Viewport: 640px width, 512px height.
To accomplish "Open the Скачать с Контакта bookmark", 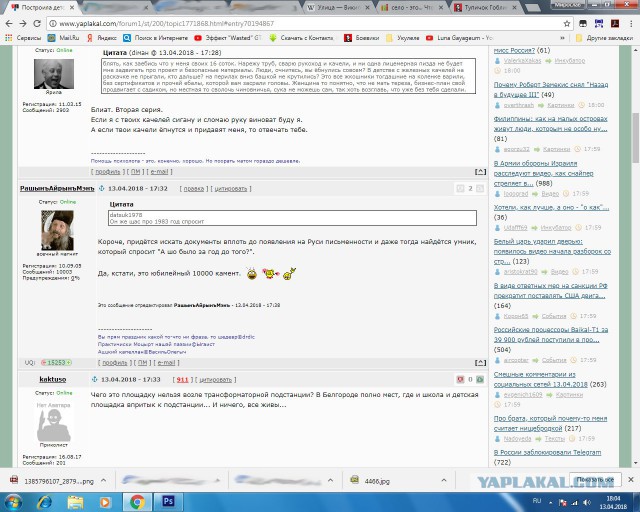I will (x=301, y=38).
